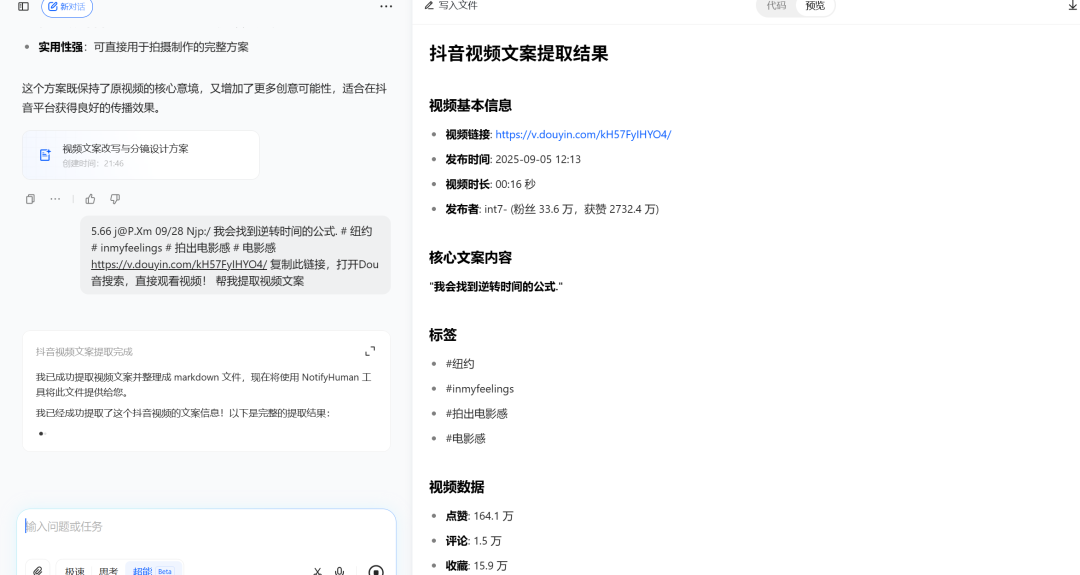Viewport: 1080px width, 575px height.
Task: Click the 抖音视频文案提取结果 heading
Action: [519, 54]
